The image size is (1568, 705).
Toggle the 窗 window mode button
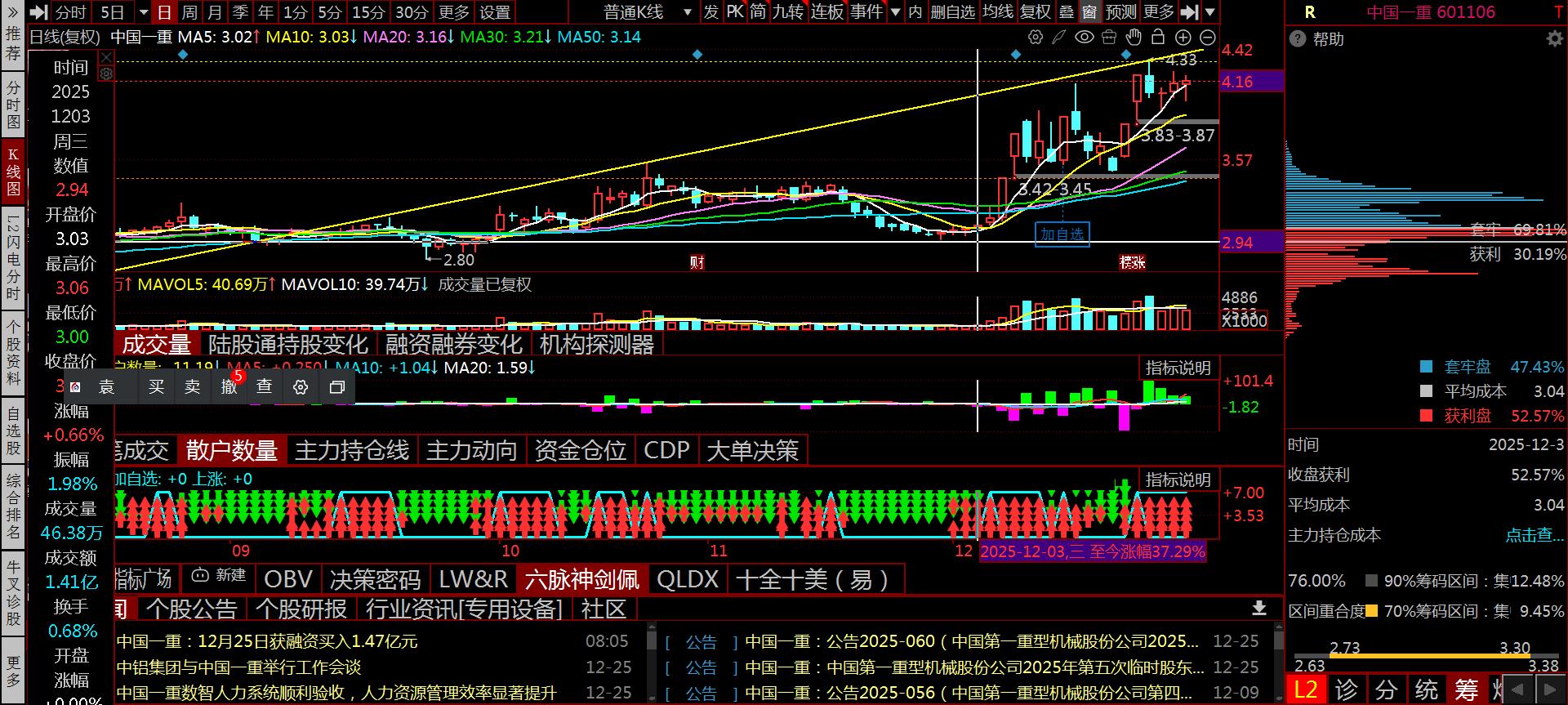[x=1089, y=11]
